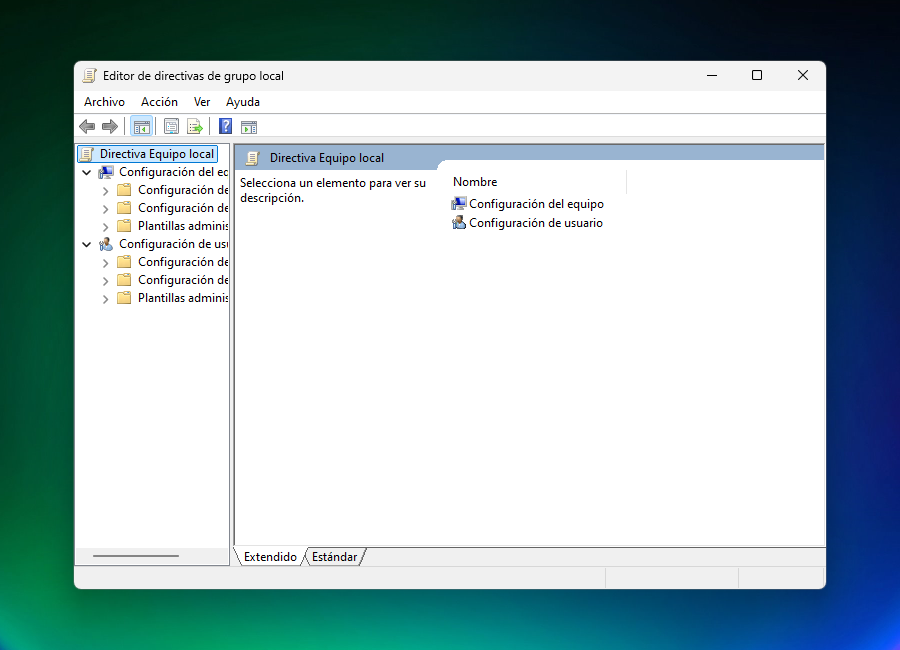The width and height of the screenshot is (900, 650).
Task: Collapse the Configuración de usuario tree node
Action: [x=87, y=244]
